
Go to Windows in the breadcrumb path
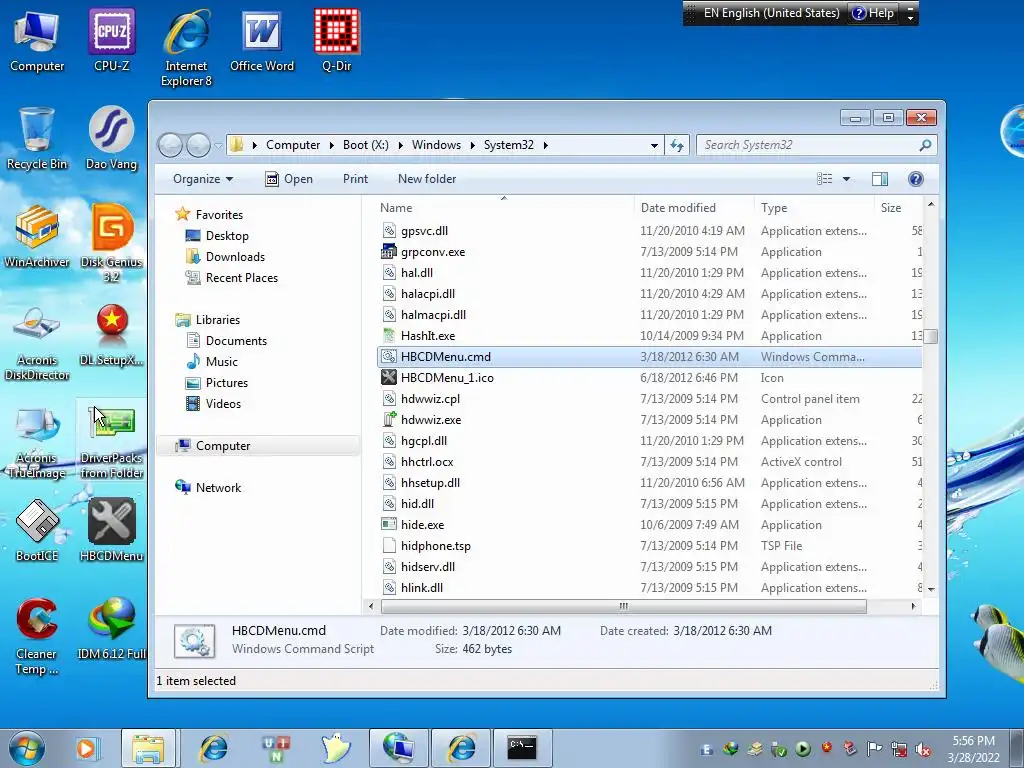tap(436, 145)
